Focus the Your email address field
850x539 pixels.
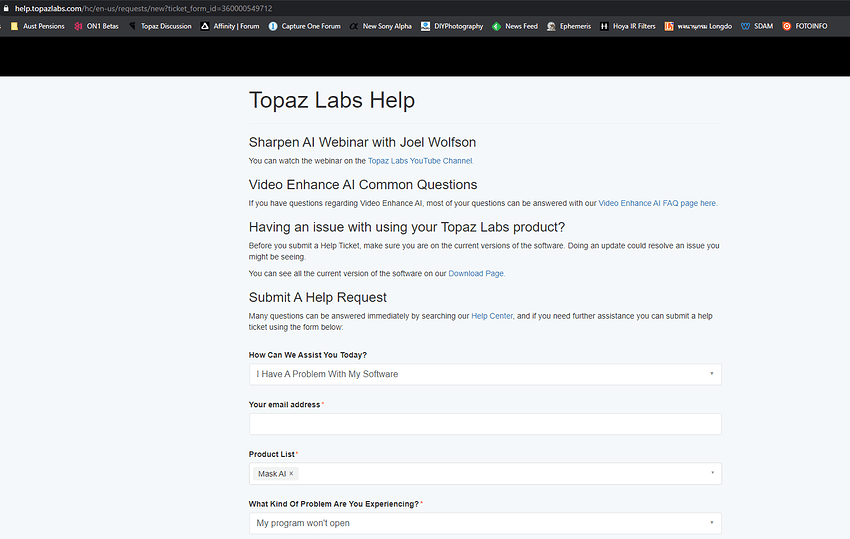(485, 424)
